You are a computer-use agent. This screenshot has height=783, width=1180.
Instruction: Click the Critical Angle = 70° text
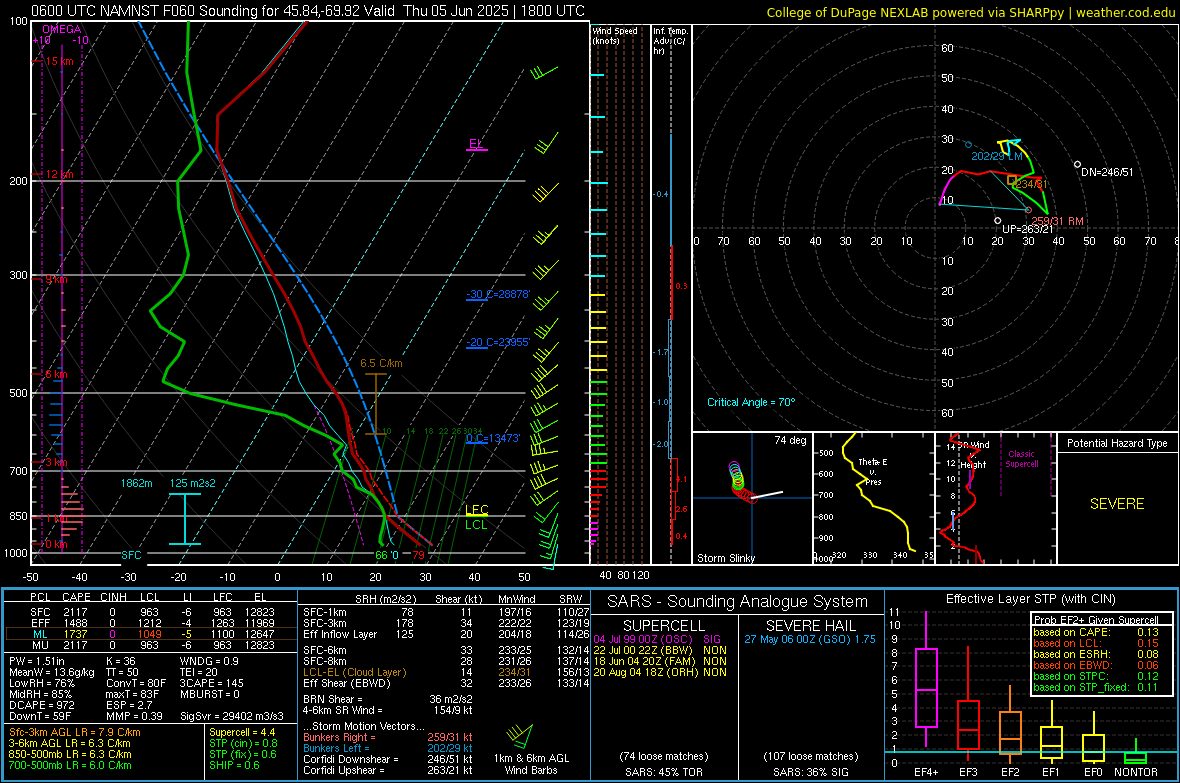pyautogui.click(x=751, y=403)
